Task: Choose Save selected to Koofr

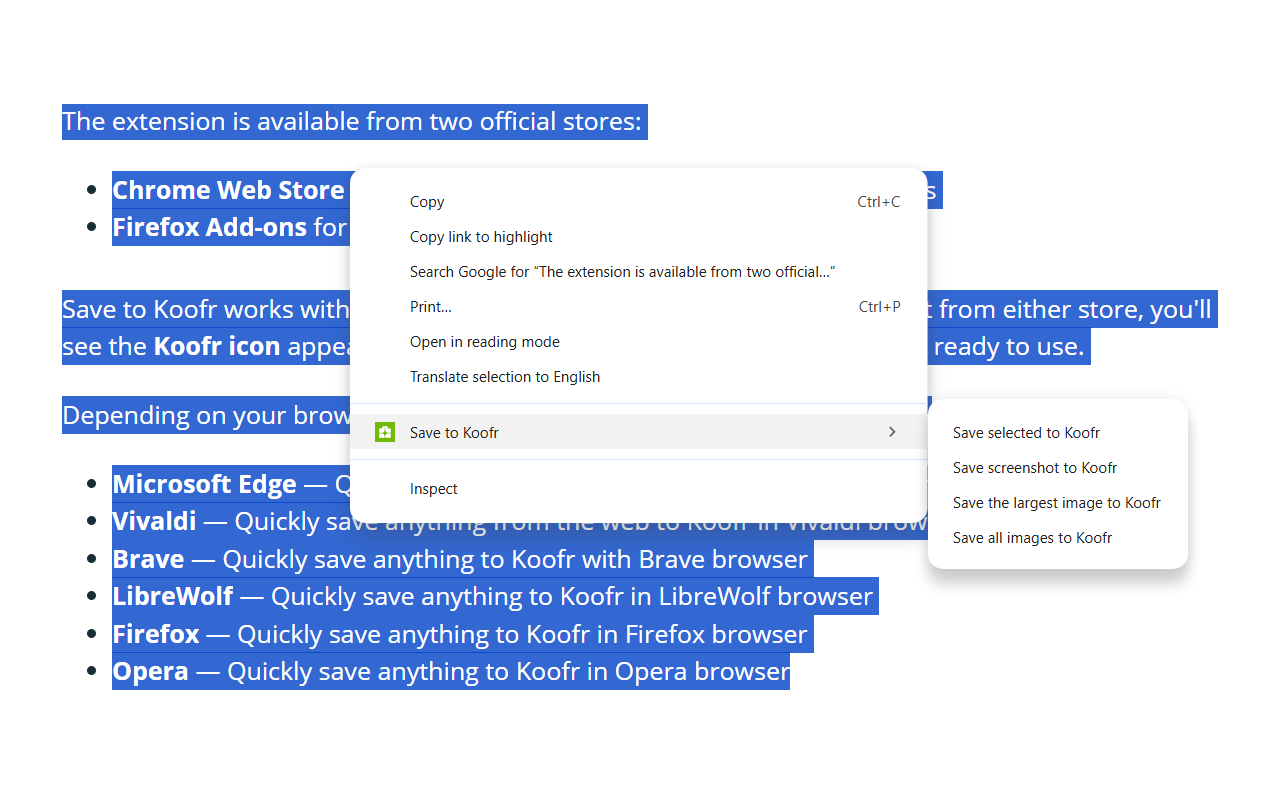Action: (1058, 433)
